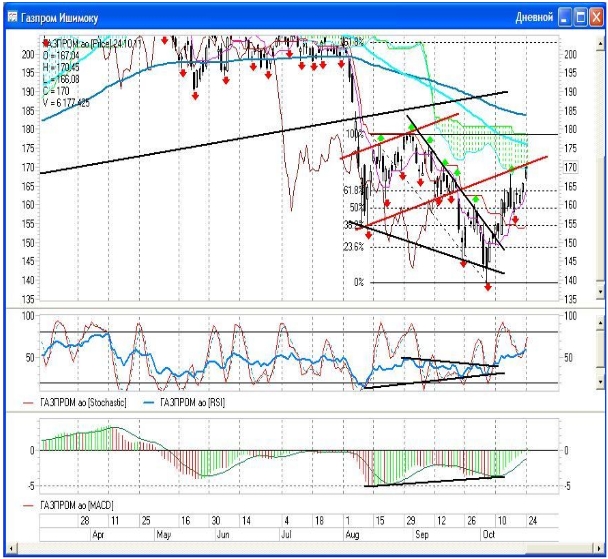The width and height of the screenshot is (608, 559).
Task: Click the 'O = 167,04' open value
Action: [61, 55]
